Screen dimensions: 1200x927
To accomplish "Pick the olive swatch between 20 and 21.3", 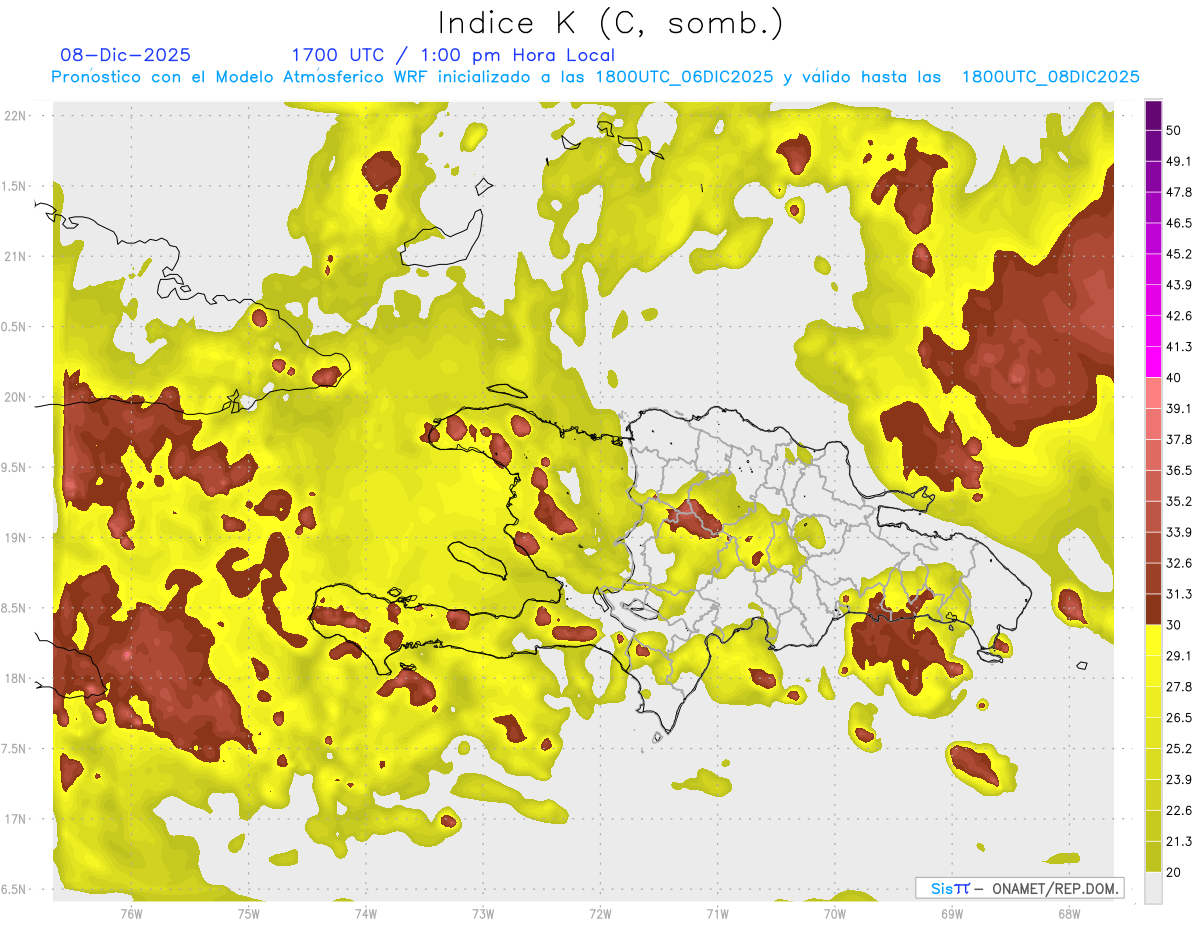I will click(1153, 856).
